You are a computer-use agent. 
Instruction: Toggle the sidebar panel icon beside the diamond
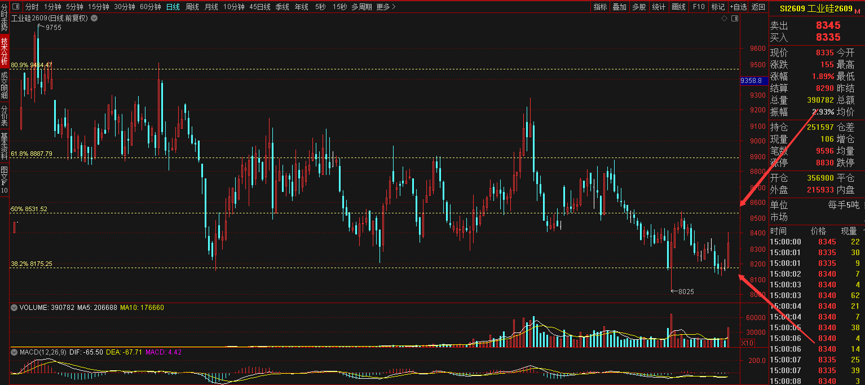coord(734,18)
